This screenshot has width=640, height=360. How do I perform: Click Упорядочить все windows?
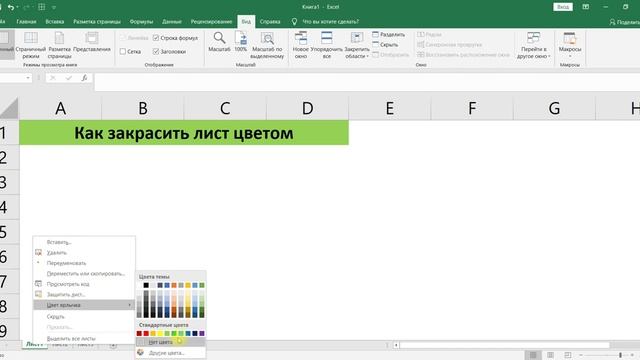point(327,44)
